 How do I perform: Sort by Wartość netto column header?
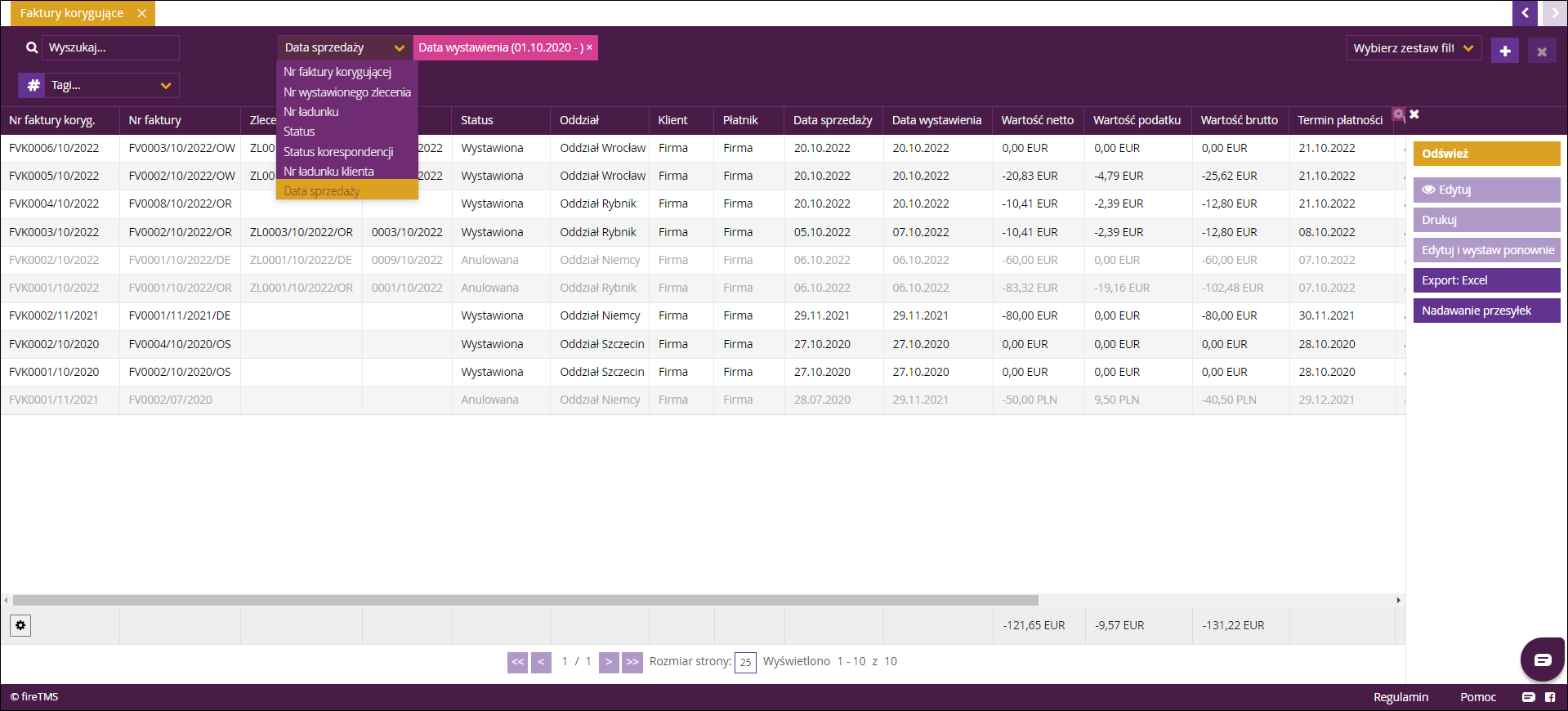click(x=1037, y=120)
